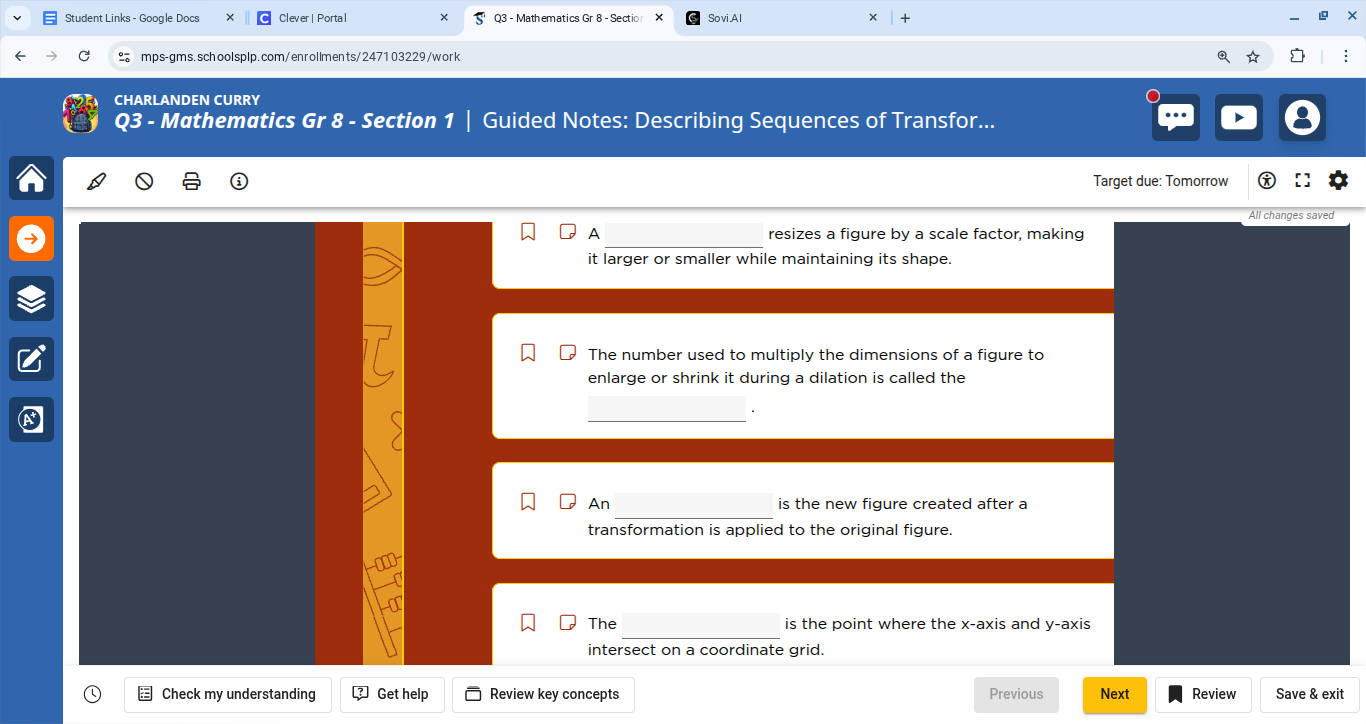1366x724 pixels.
Task: Open the Chrome three-dot menu
Action: click(1344, 56)
